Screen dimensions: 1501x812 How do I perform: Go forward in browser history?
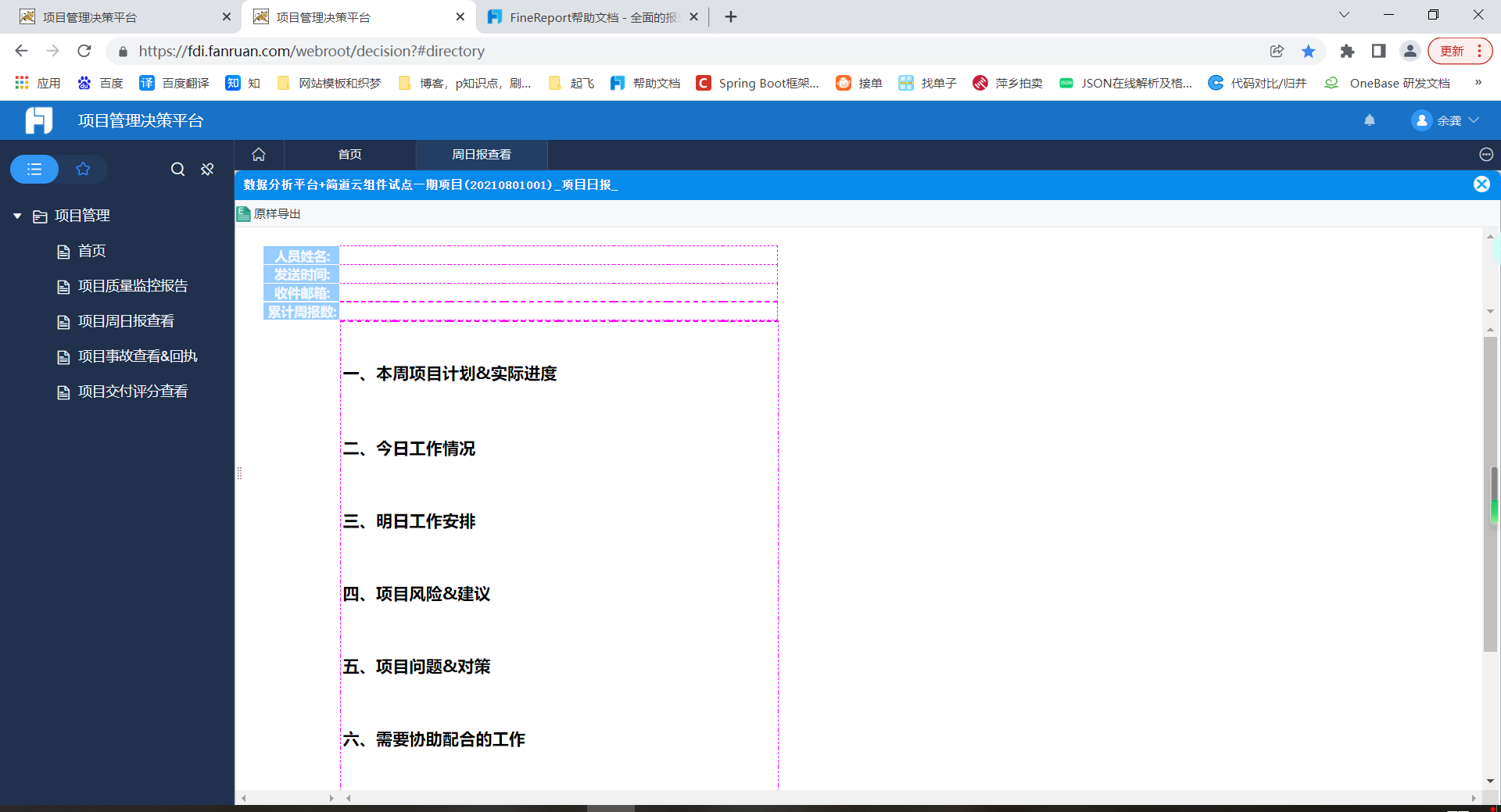[x=53, y=51]
